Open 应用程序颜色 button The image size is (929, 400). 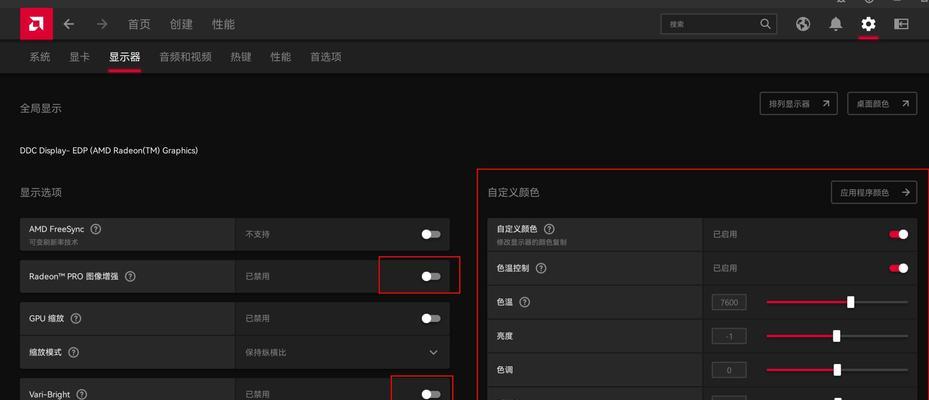(x=874, y=193)
